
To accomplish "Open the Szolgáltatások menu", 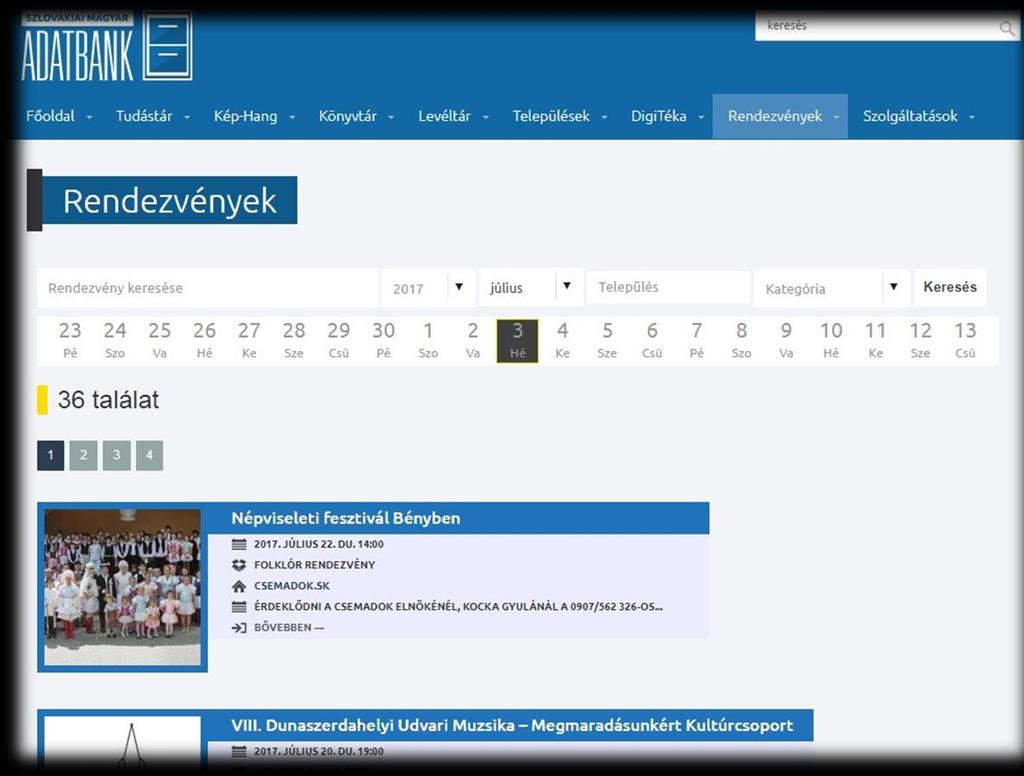I will [x=918, y=116].
